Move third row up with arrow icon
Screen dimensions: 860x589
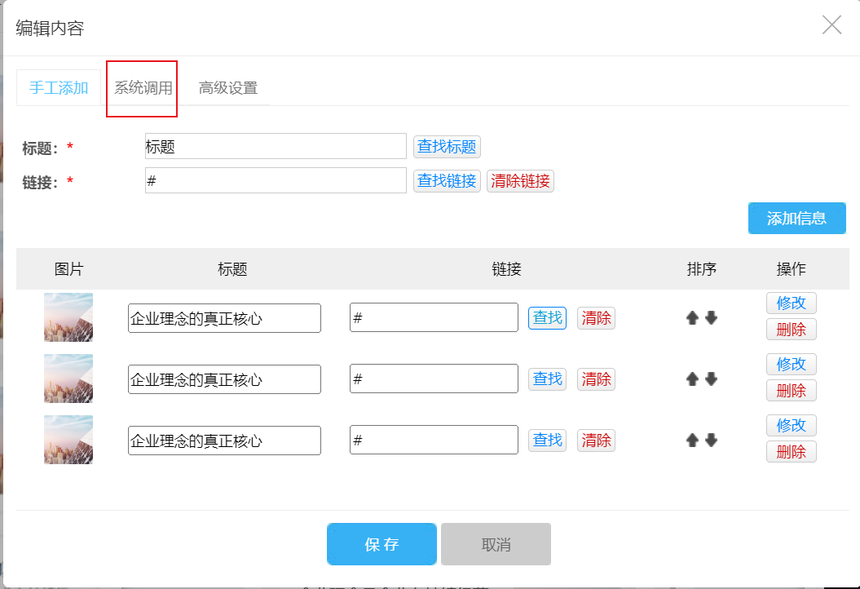point(692,440)
